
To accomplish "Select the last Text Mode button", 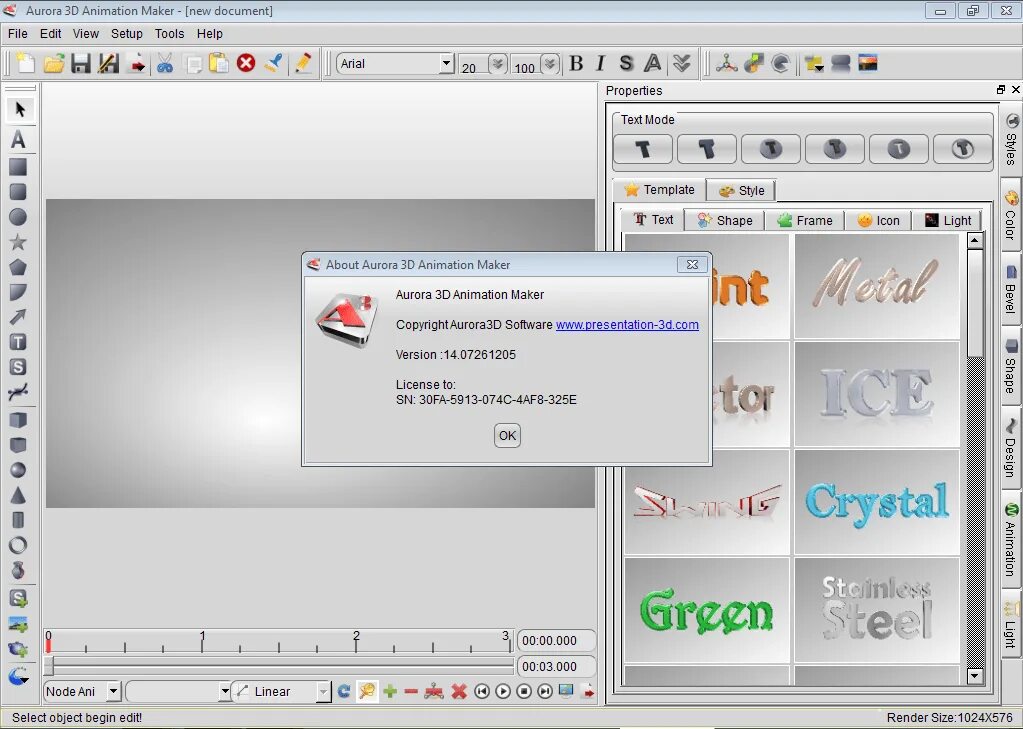I will (x=962, y=149).
